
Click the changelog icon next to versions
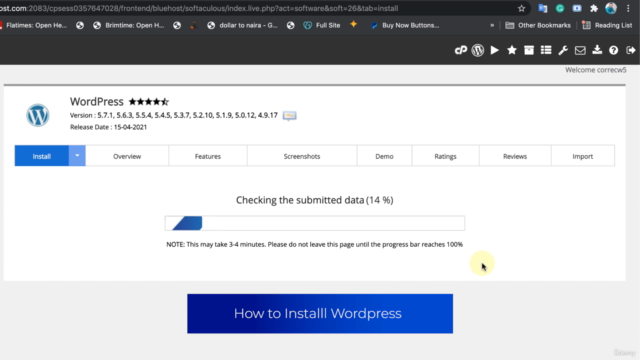point(289,116)
